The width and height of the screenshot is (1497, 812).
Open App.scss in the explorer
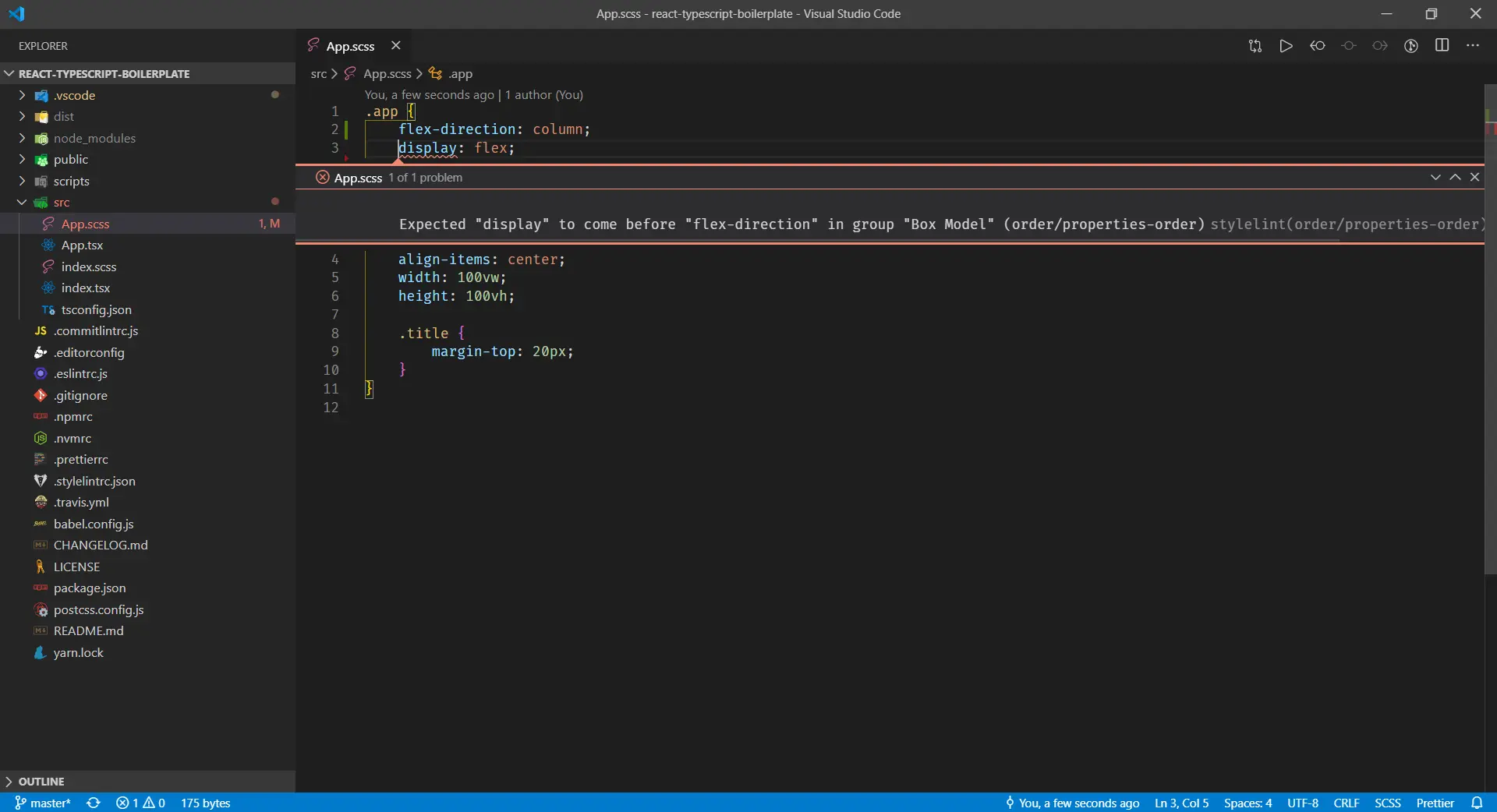[x=147, y=224]
